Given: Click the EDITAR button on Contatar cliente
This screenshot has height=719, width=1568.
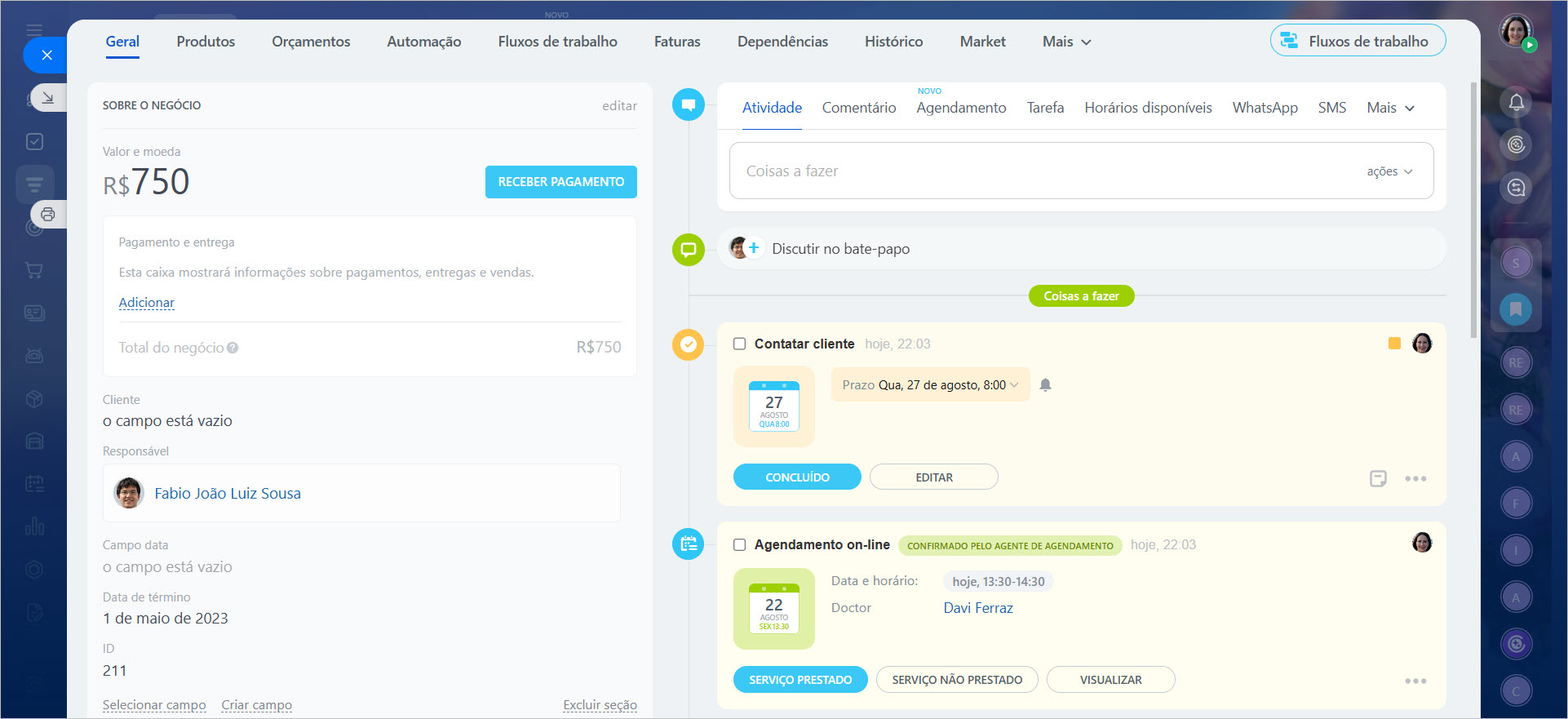Looking at the screenshot, I should (934, 477).
